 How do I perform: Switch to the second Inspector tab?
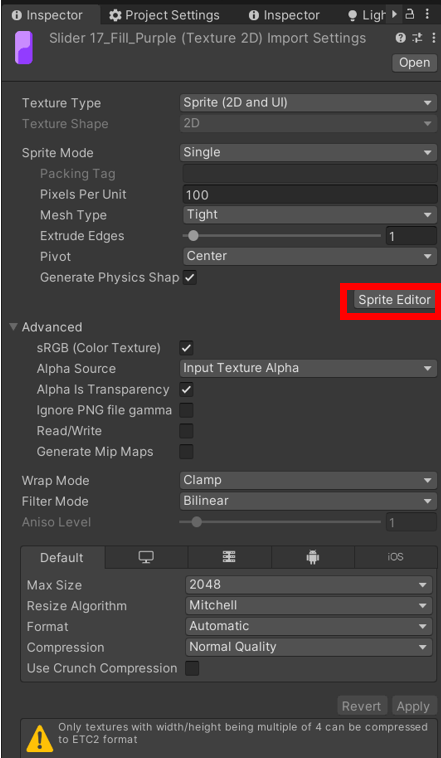click(x=284, y=15)
